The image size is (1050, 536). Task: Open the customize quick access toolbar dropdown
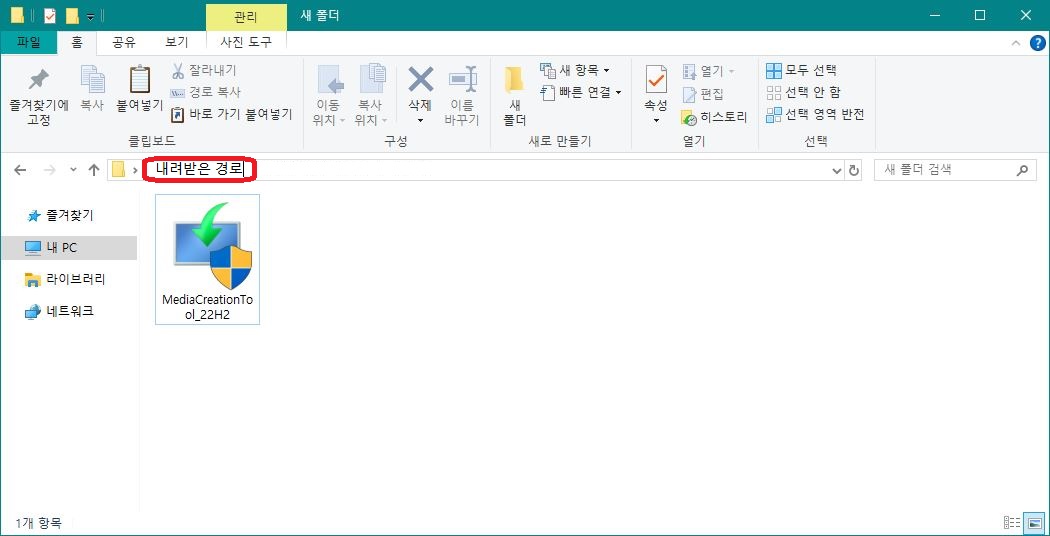[x=90, y=16]
